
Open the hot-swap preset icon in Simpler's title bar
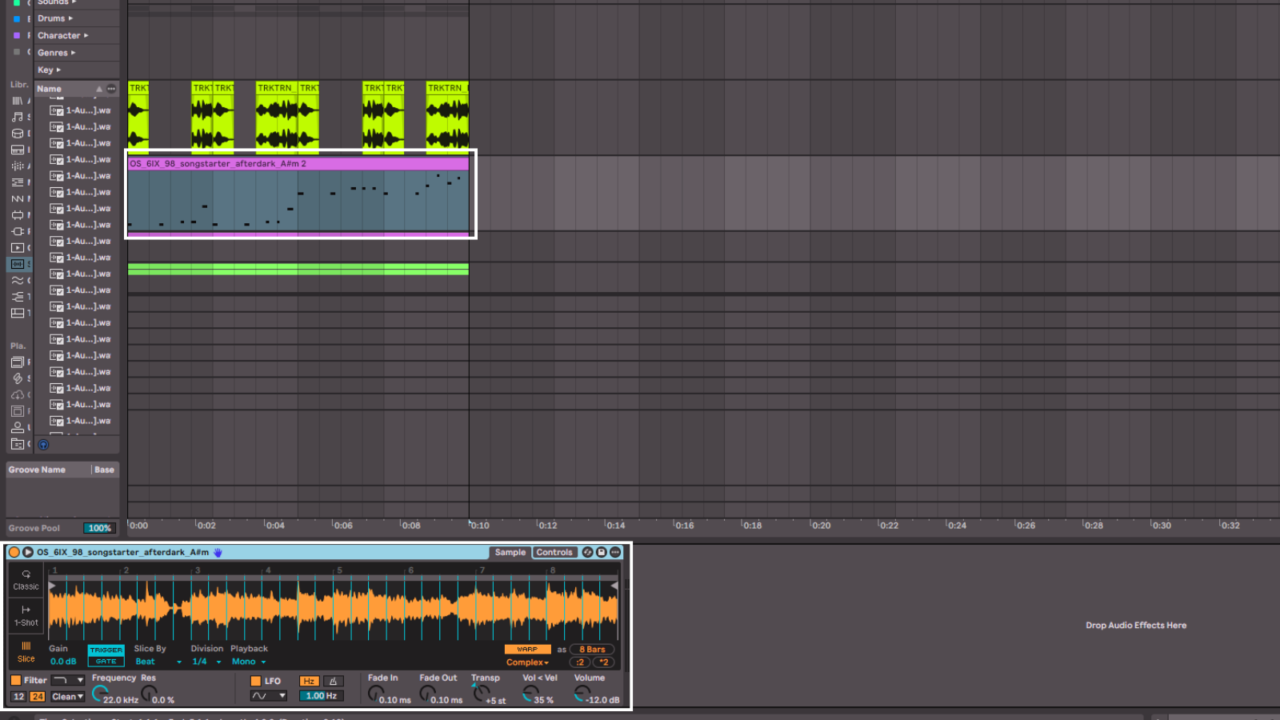click(x=588, y=552)
